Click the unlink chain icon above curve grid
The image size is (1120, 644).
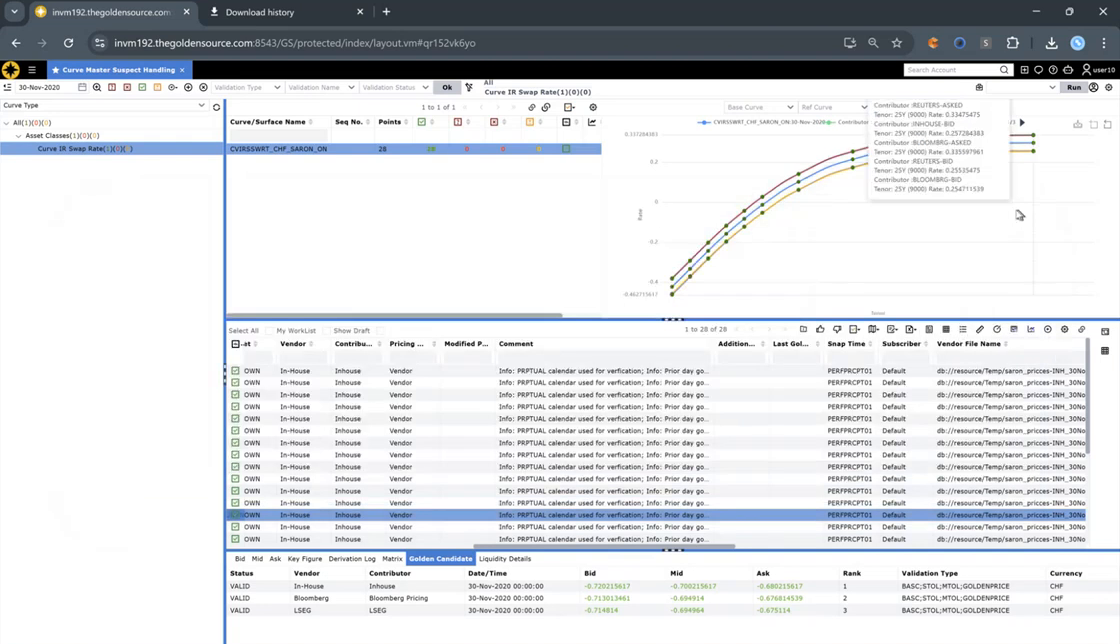[546, 107]
